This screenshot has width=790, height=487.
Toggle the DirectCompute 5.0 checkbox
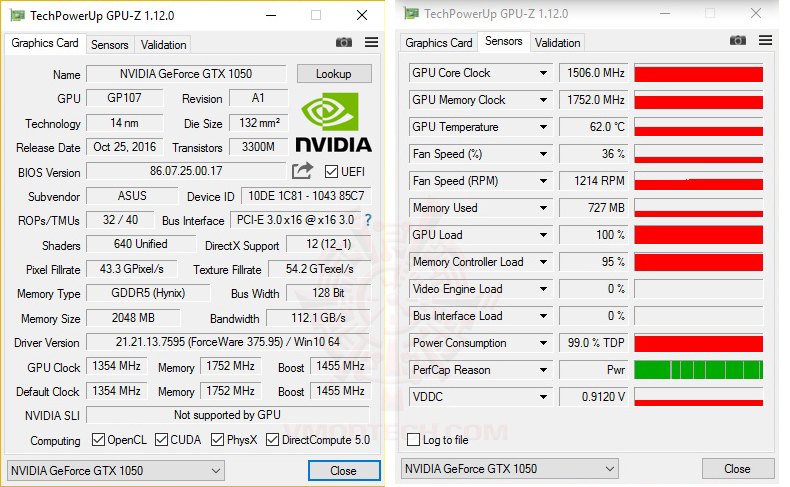[272, 440]
